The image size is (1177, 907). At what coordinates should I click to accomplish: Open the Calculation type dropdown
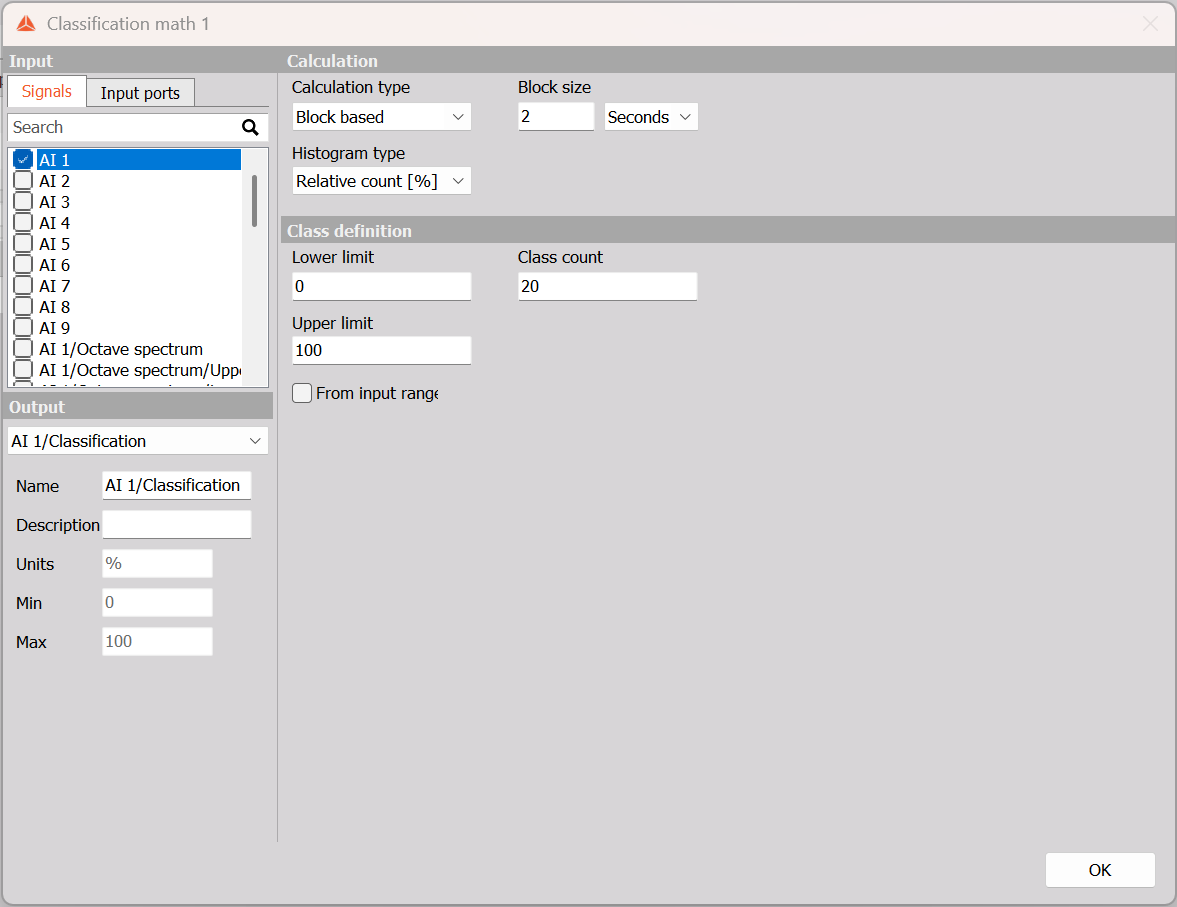(381, 117)
